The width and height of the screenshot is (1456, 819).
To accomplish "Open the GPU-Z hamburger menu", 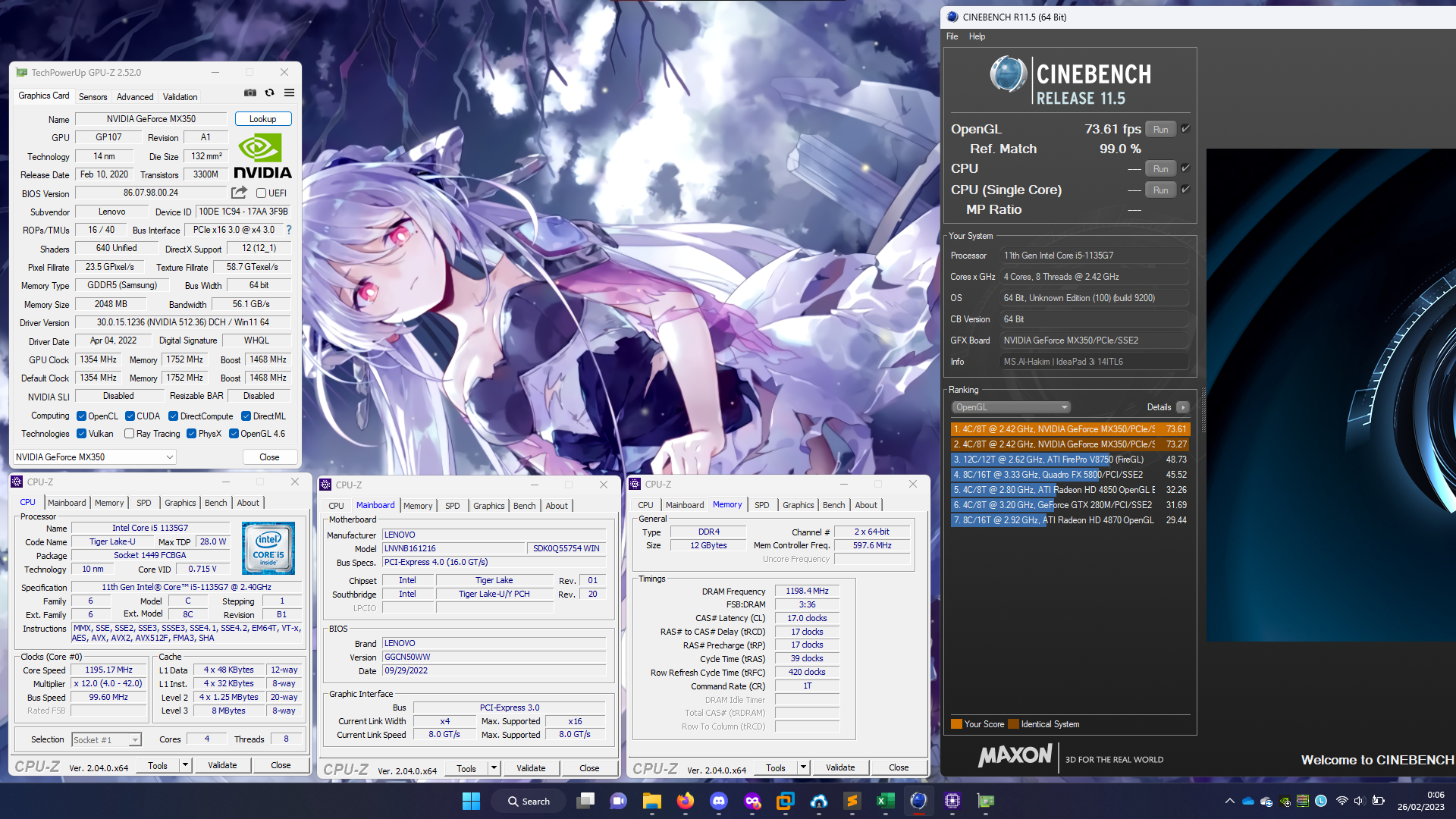I will (x=289, y=93).
